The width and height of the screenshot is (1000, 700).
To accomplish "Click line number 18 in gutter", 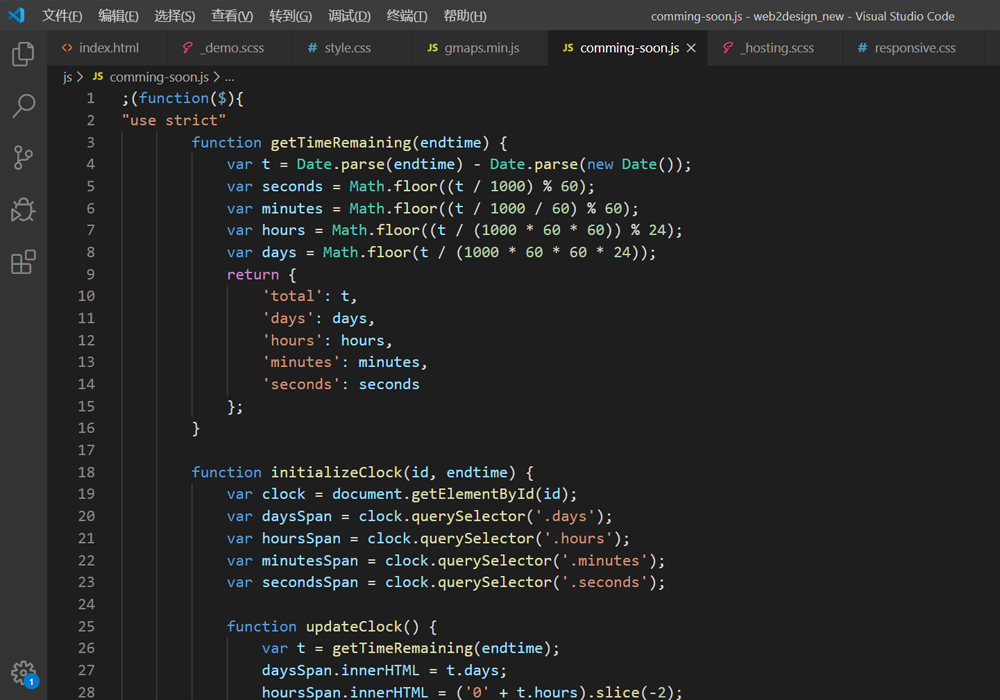I will coord(87,472).
